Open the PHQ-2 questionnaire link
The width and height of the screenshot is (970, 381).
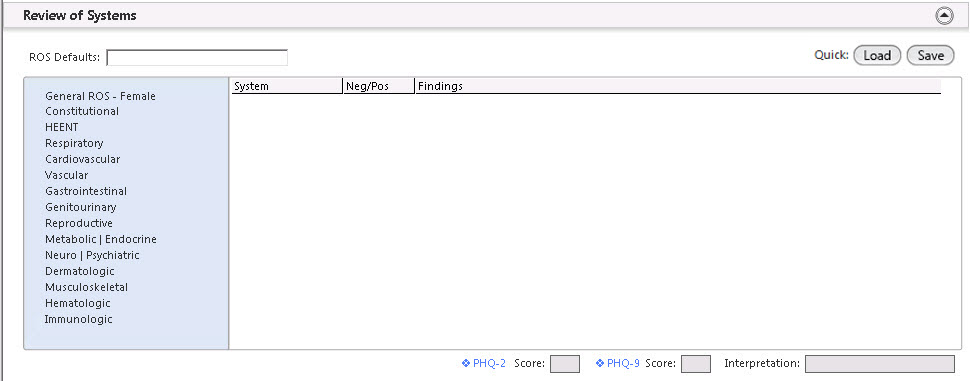click(489, 364)
